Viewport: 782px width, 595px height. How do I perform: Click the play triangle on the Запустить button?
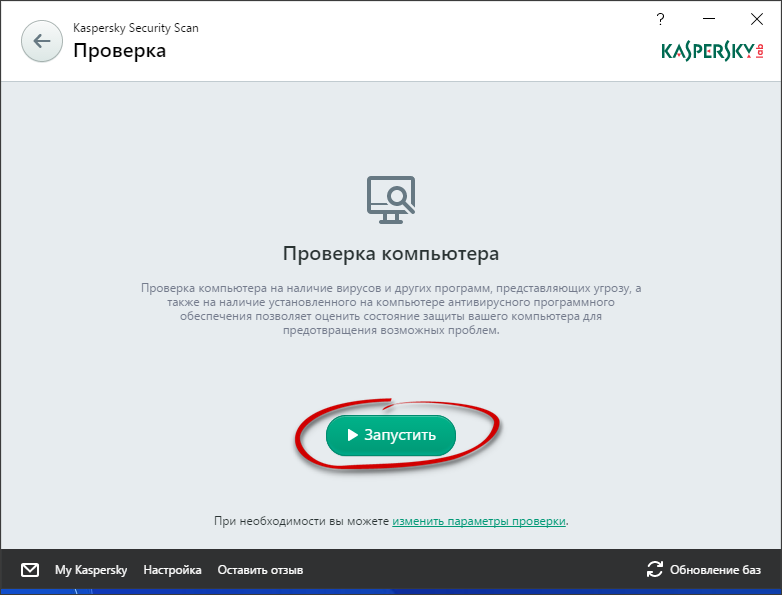(353, 436)
